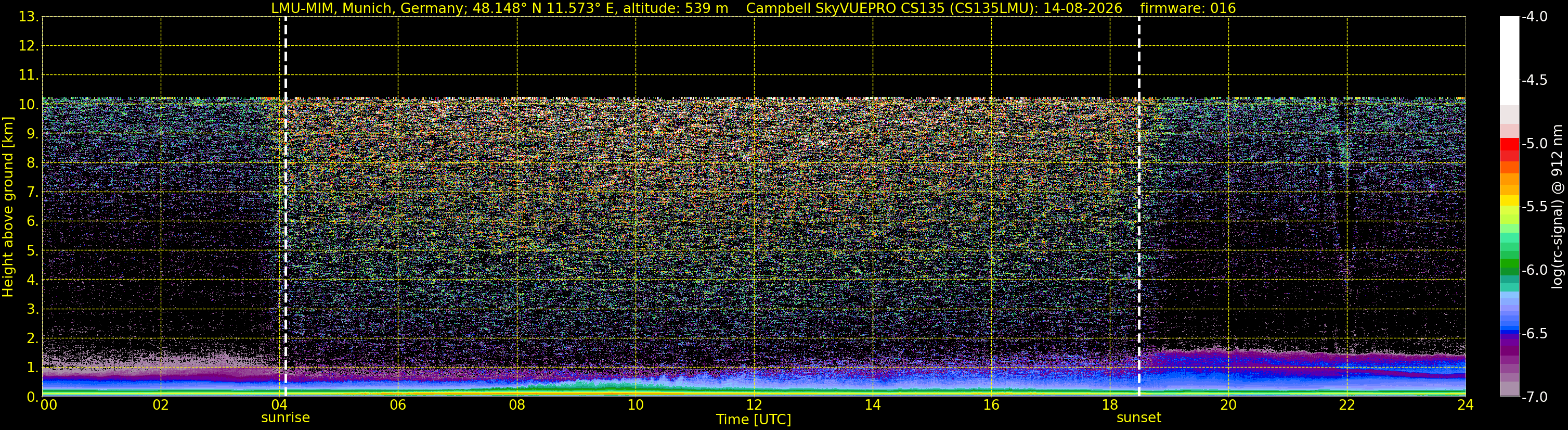Click height axis tick label 3.
This screenshot has height=430, width=1568.
coord(32,309)
